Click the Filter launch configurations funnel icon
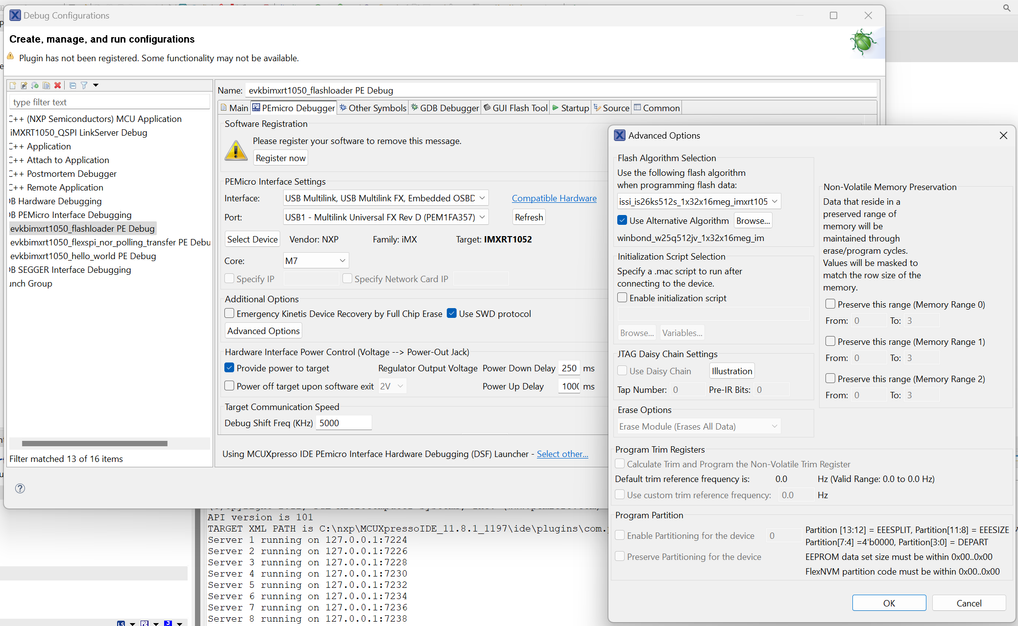The height and width of the screenshot is (626, 1018). [x=84, y=86]
